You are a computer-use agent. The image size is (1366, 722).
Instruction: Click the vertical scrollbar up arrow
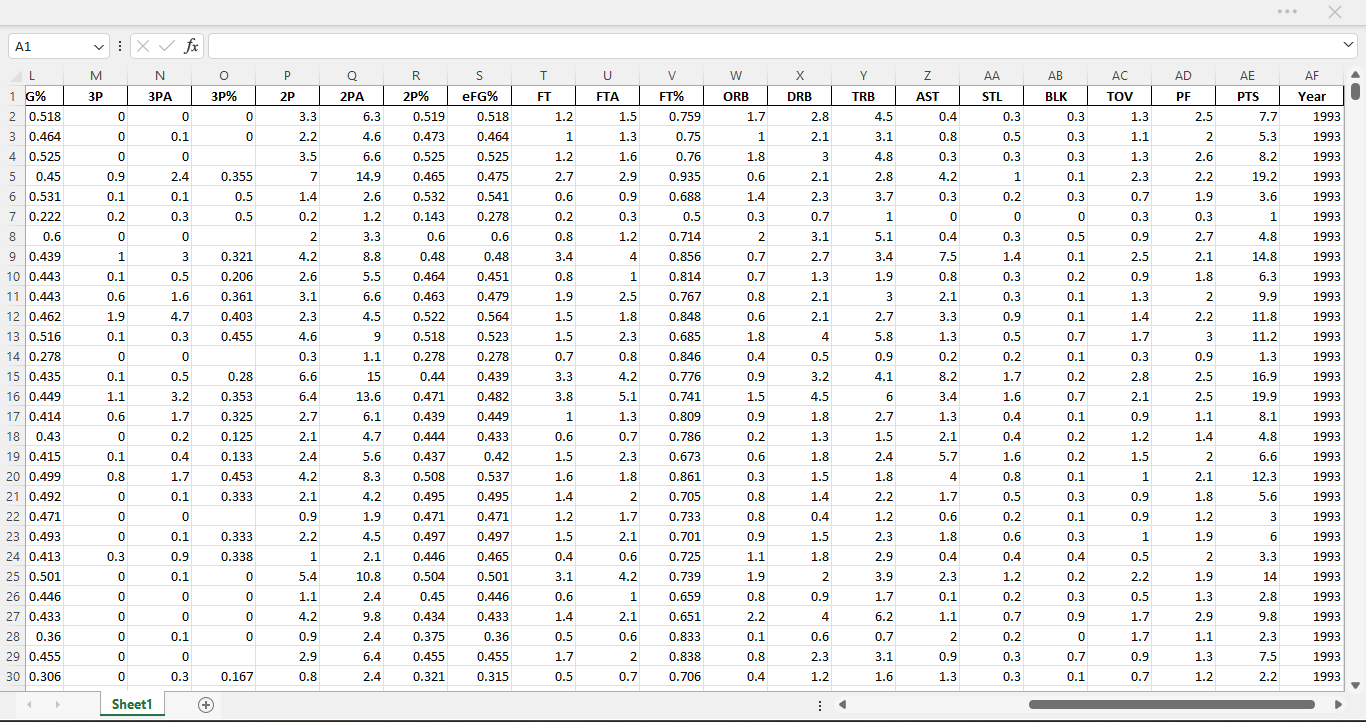point(1355,74)
